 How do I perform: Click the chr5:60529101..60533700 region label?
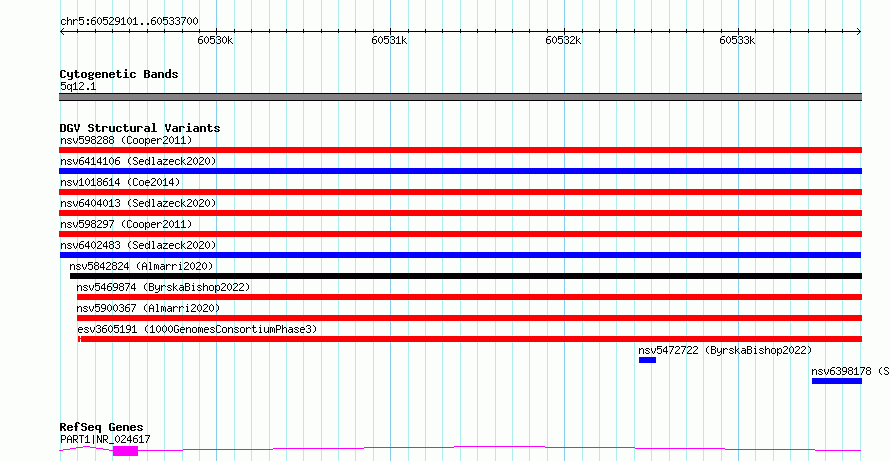point(129,22)
